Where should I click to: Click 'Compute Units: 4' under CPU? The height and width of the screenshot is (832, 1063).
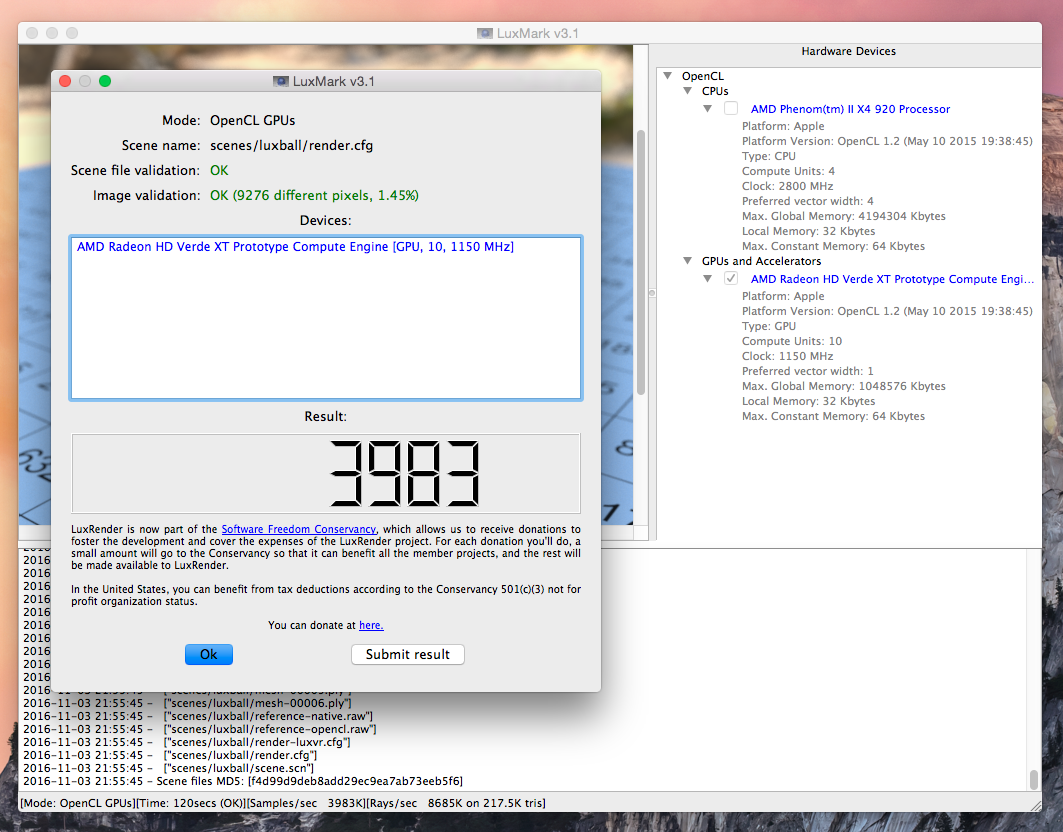tap(788, 172)
